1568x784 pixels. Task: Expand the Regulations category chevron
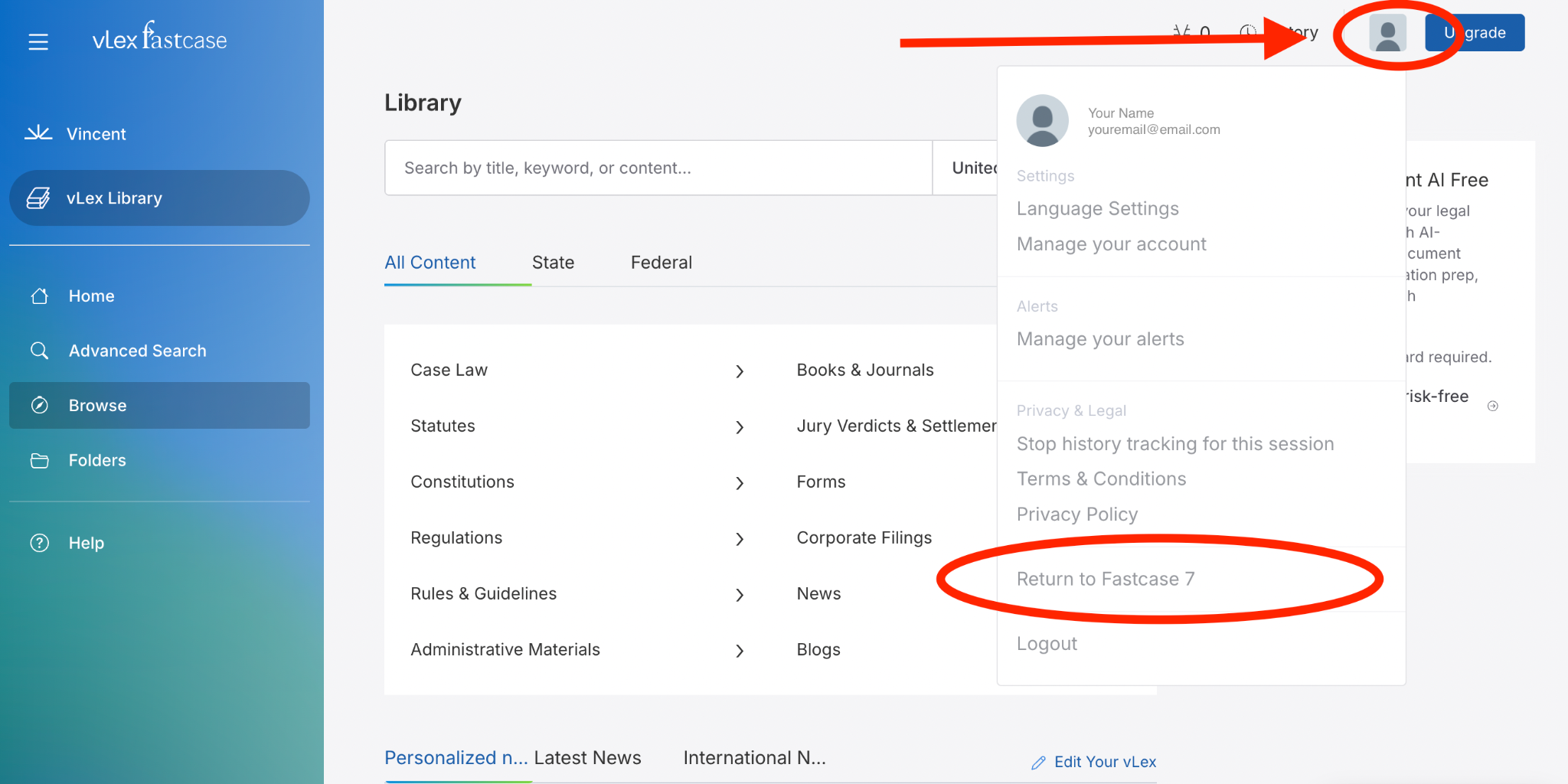(740, 539)
